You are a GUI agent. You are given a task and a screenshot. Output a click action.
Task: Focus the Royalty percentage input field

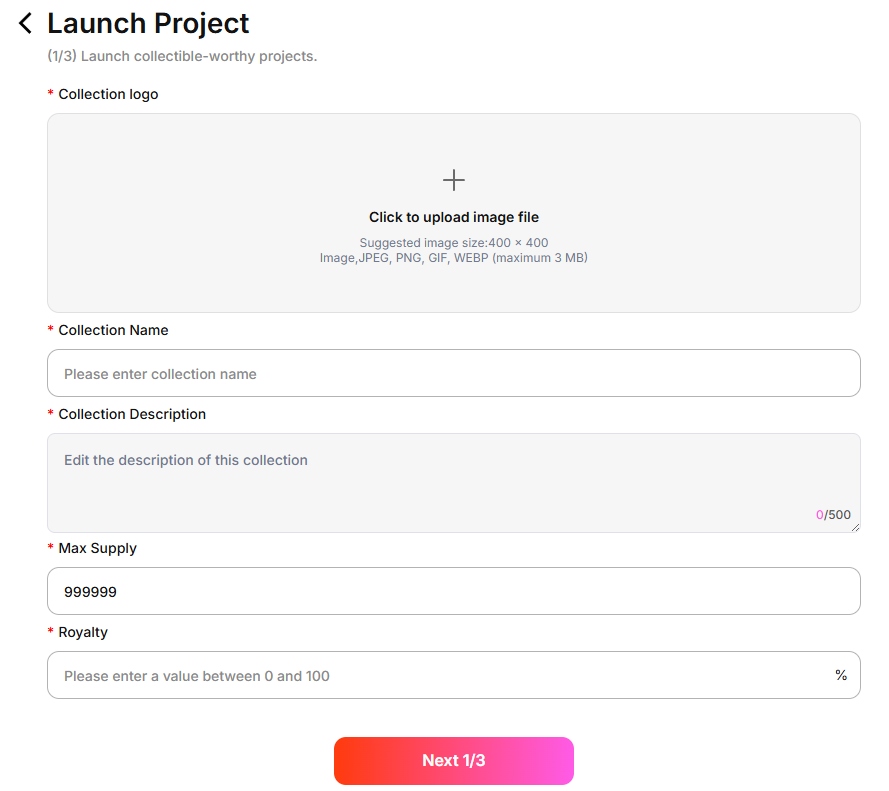[440, 676]
